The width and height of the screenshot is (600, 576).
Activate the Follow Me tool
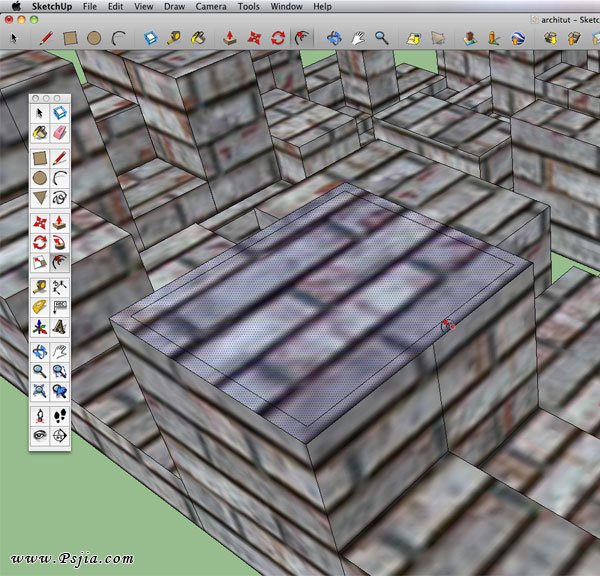[59, 241]
